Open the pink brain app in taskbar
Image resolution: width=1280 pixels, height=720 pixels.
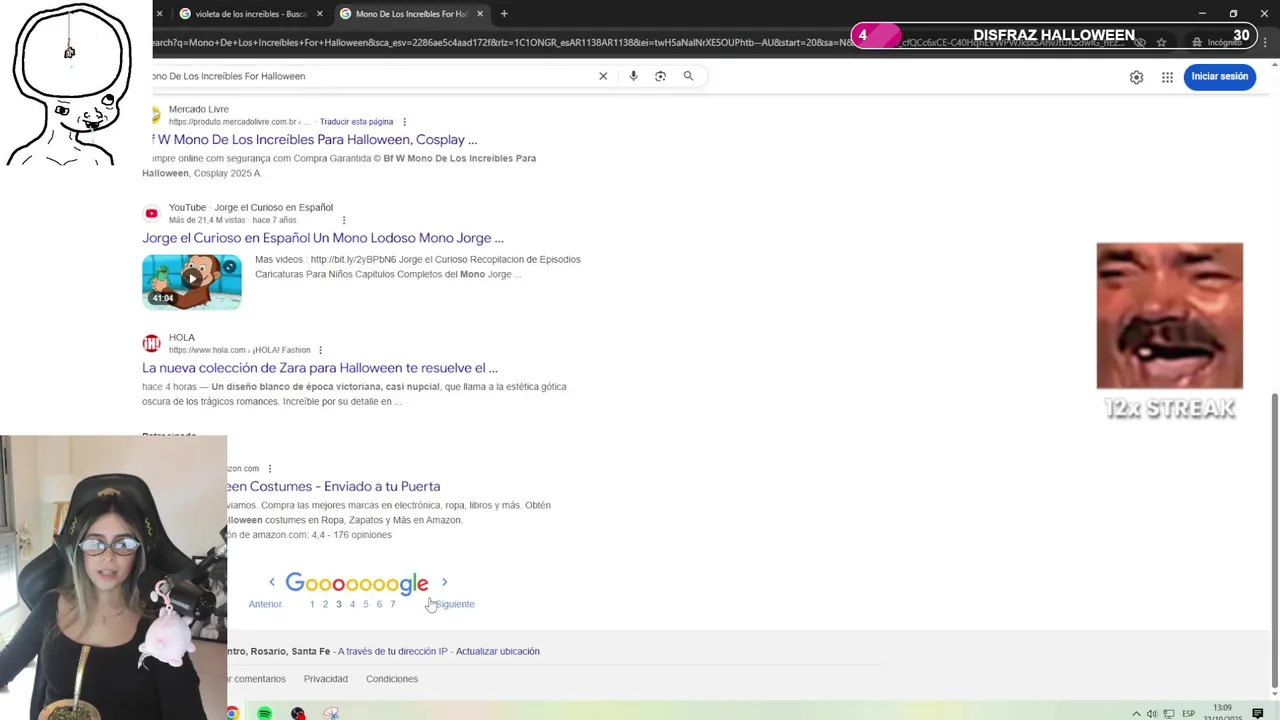point(331,713)
